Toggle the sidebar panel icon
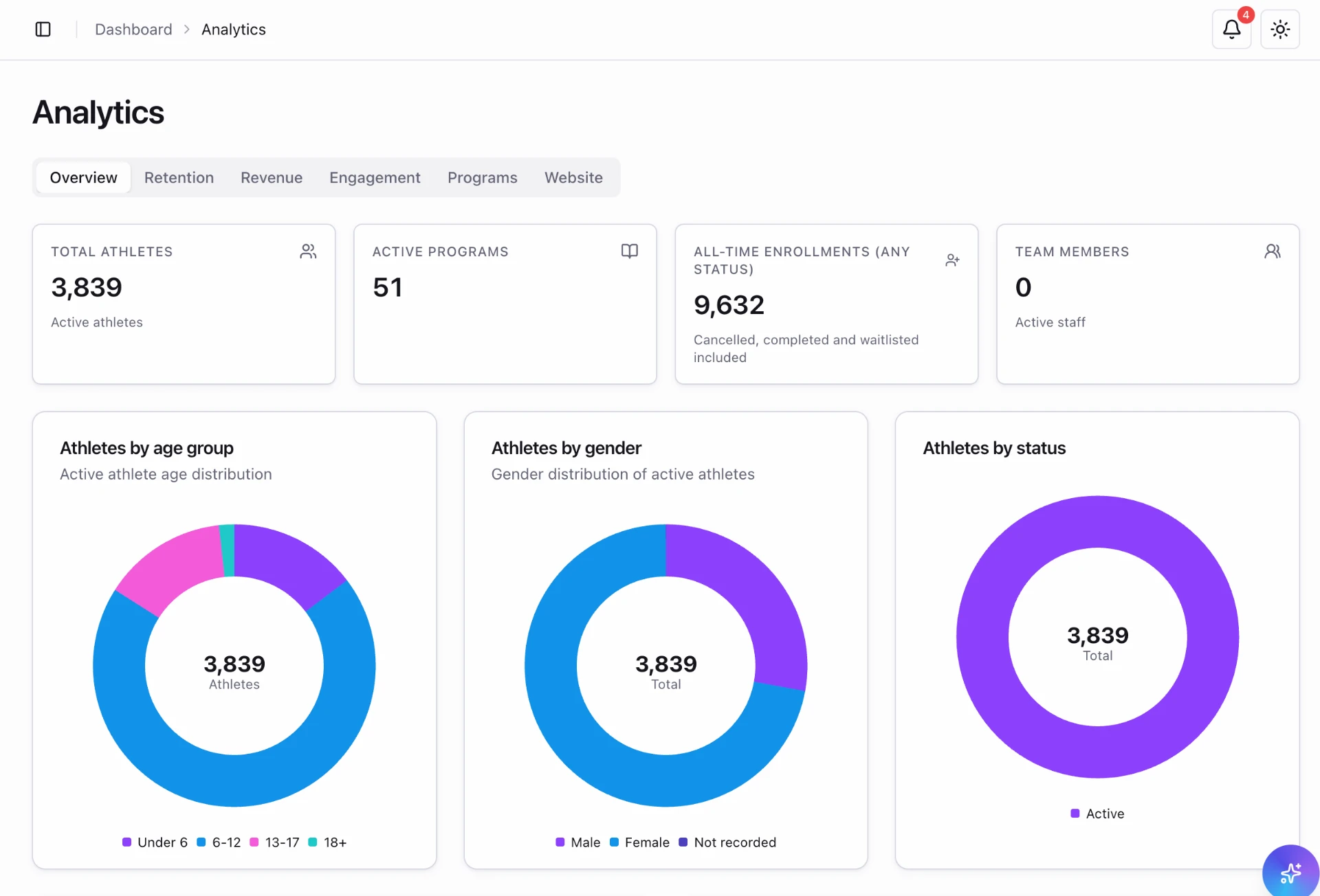The width and height of the screenshot is (1320, 896). point(43,29)
